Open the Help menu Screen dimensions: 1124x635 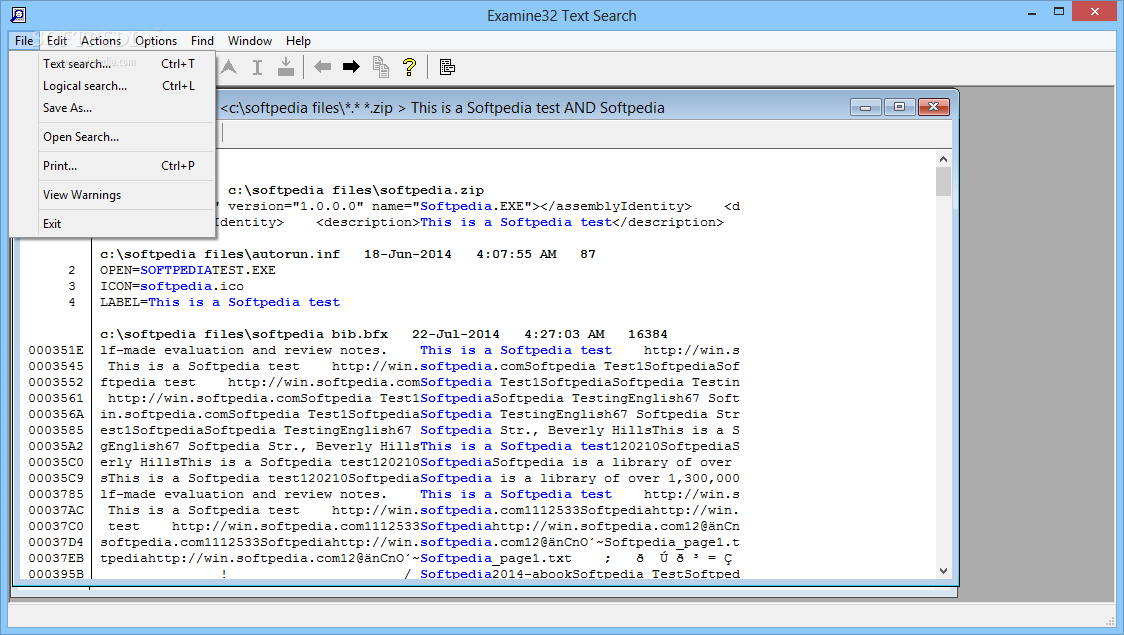click(x=298, y=41)
